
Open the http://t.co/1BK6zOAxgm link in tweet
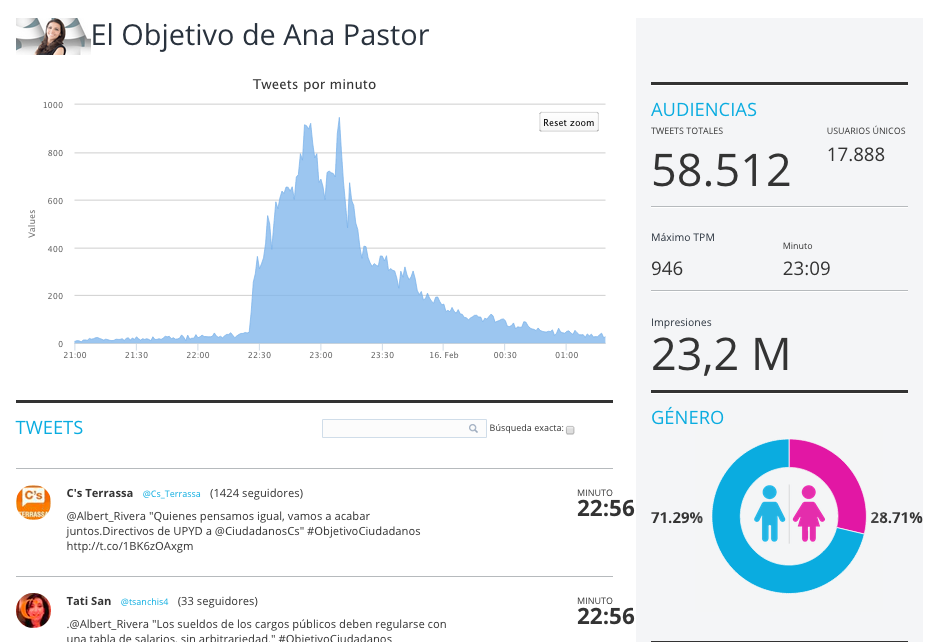coord(130,546)
